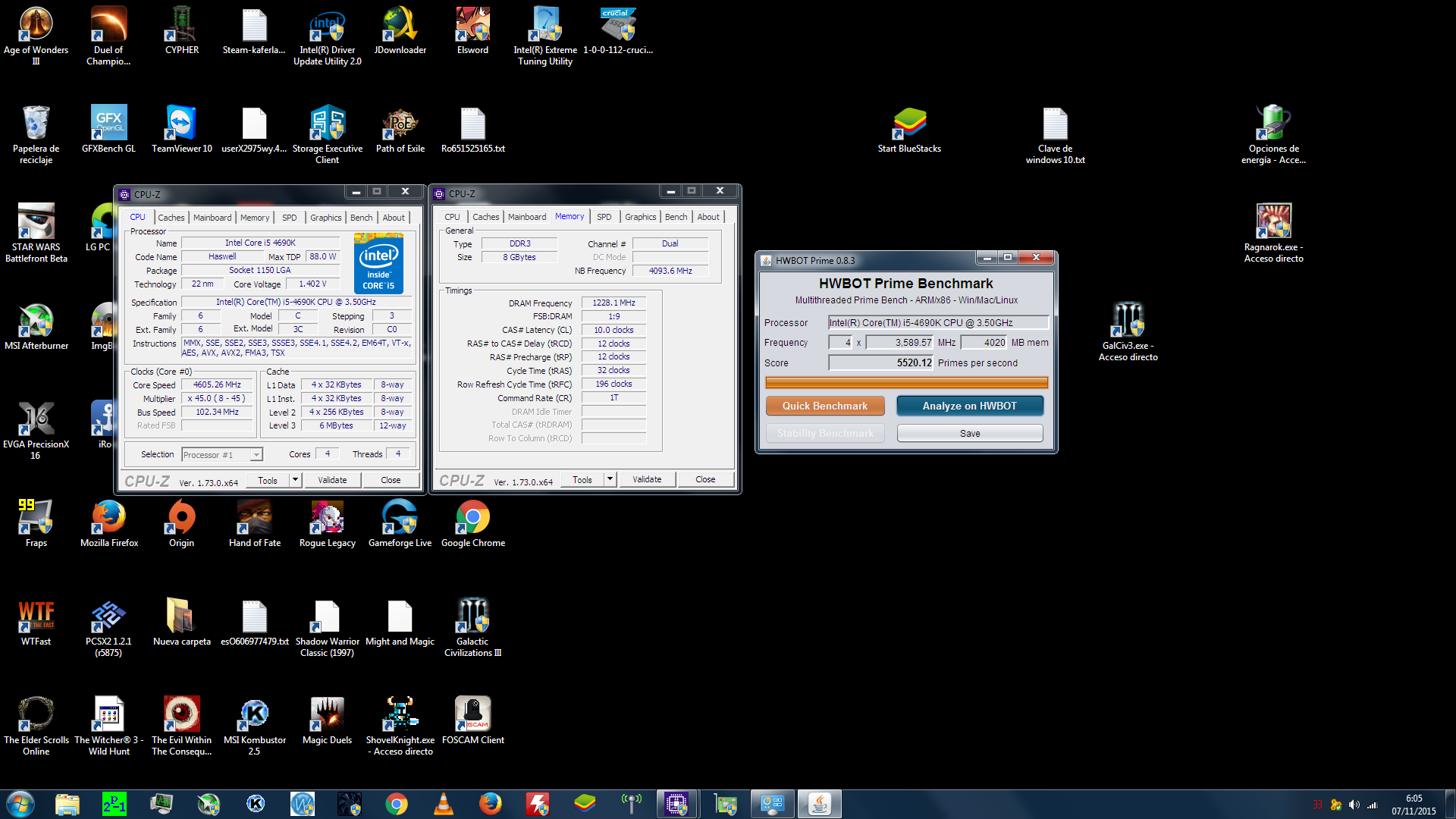Click Tools button in left CPU-Z window
This screenshot has height=819, width=1456.
(x=268, y=480)
